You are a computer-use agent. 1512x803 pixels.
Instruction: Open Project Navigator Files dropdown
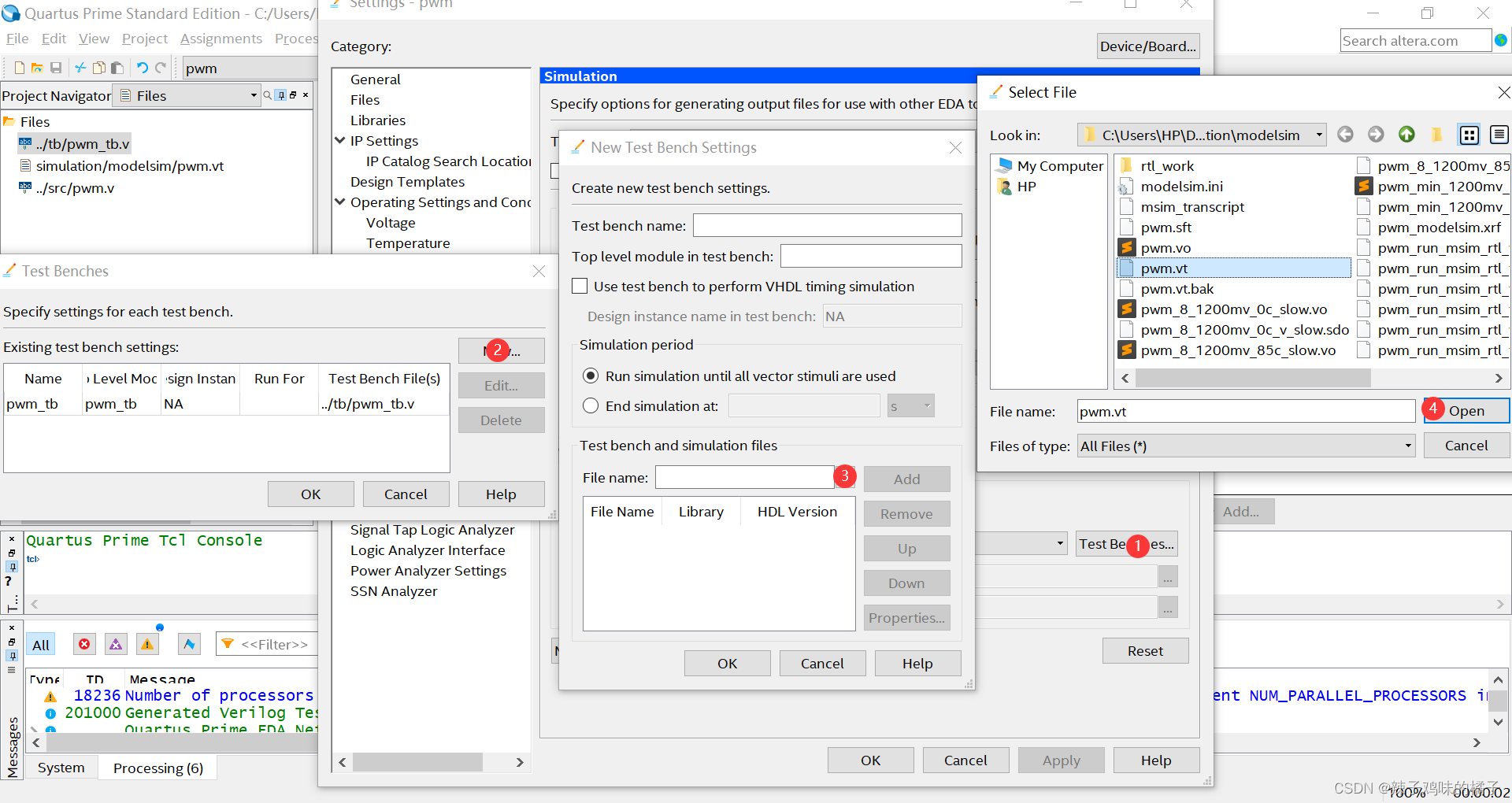254,95
